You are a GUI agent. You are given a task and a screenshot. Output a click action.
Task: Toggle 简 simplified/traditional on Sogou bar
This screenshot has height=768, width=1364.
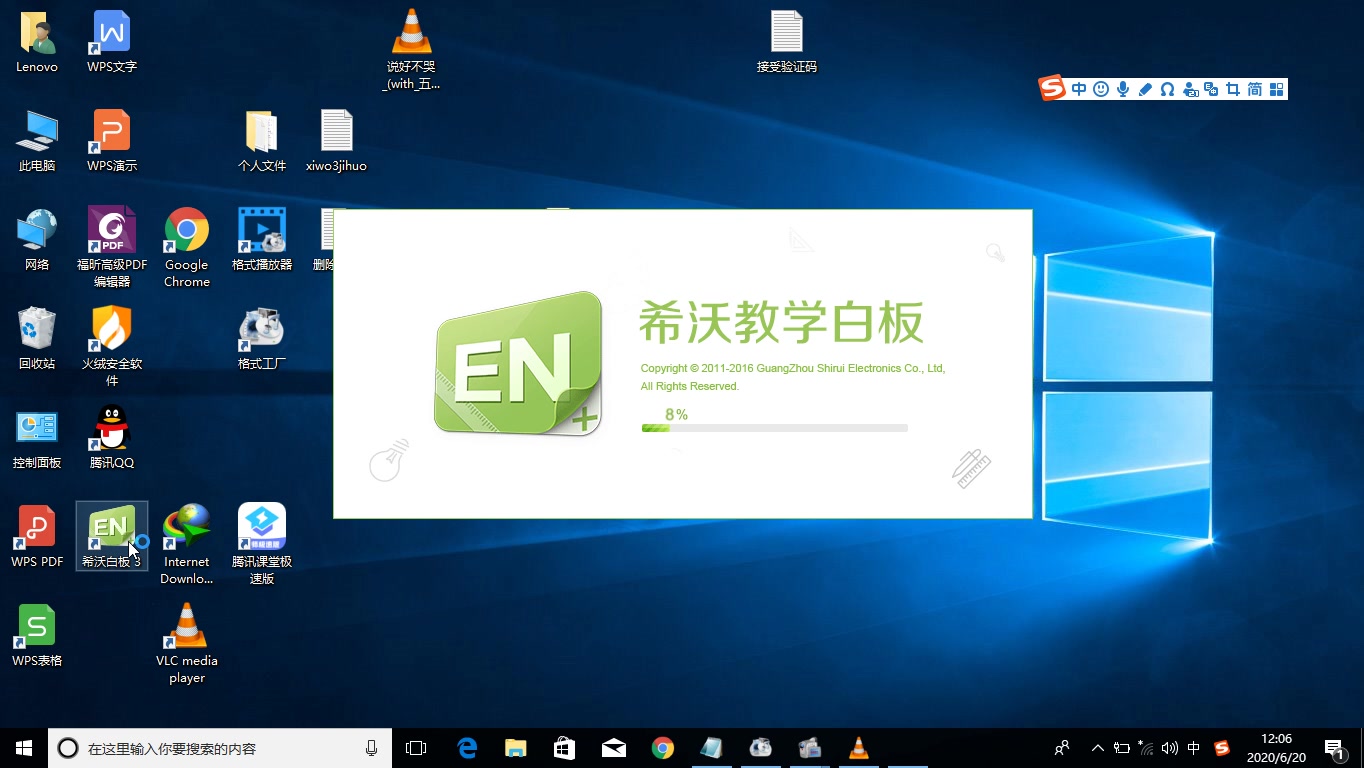(1255, 89)
